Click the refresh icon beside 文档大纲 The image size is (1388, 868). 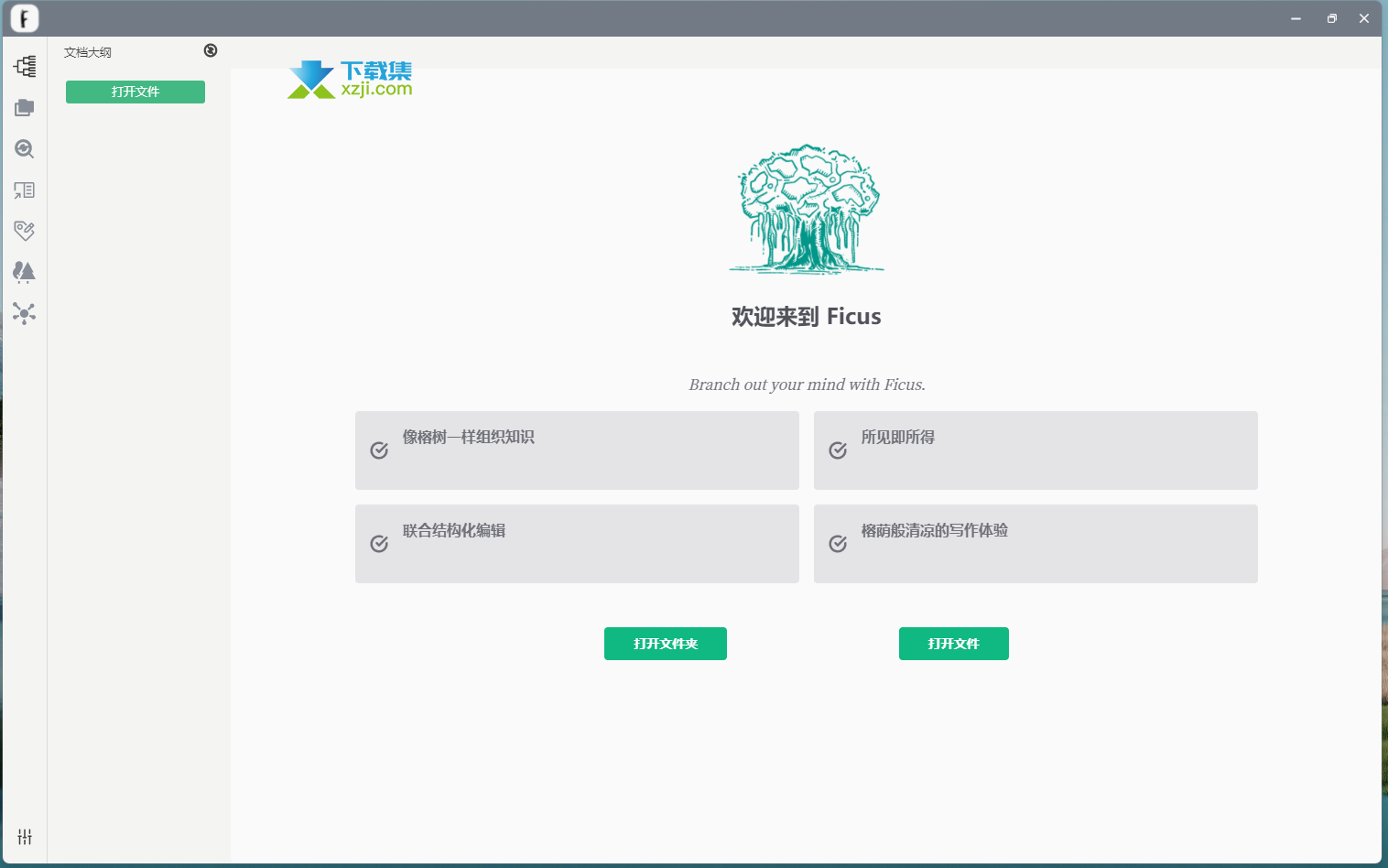[211, 50]
